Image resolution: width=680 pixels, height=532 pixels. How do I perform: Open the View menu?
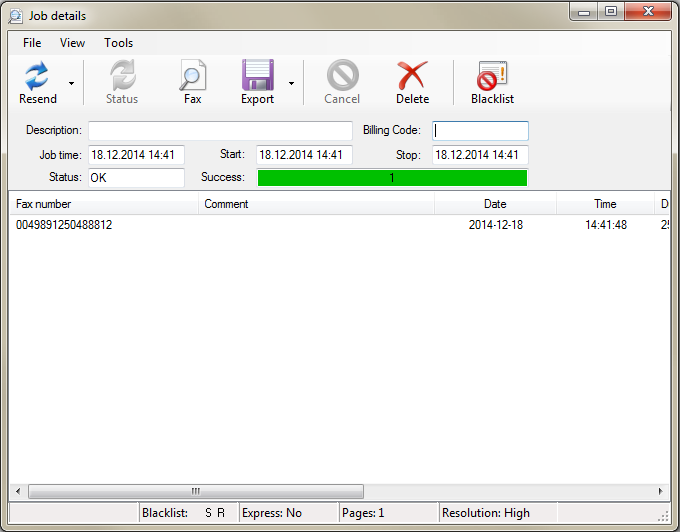pos(72,43)
